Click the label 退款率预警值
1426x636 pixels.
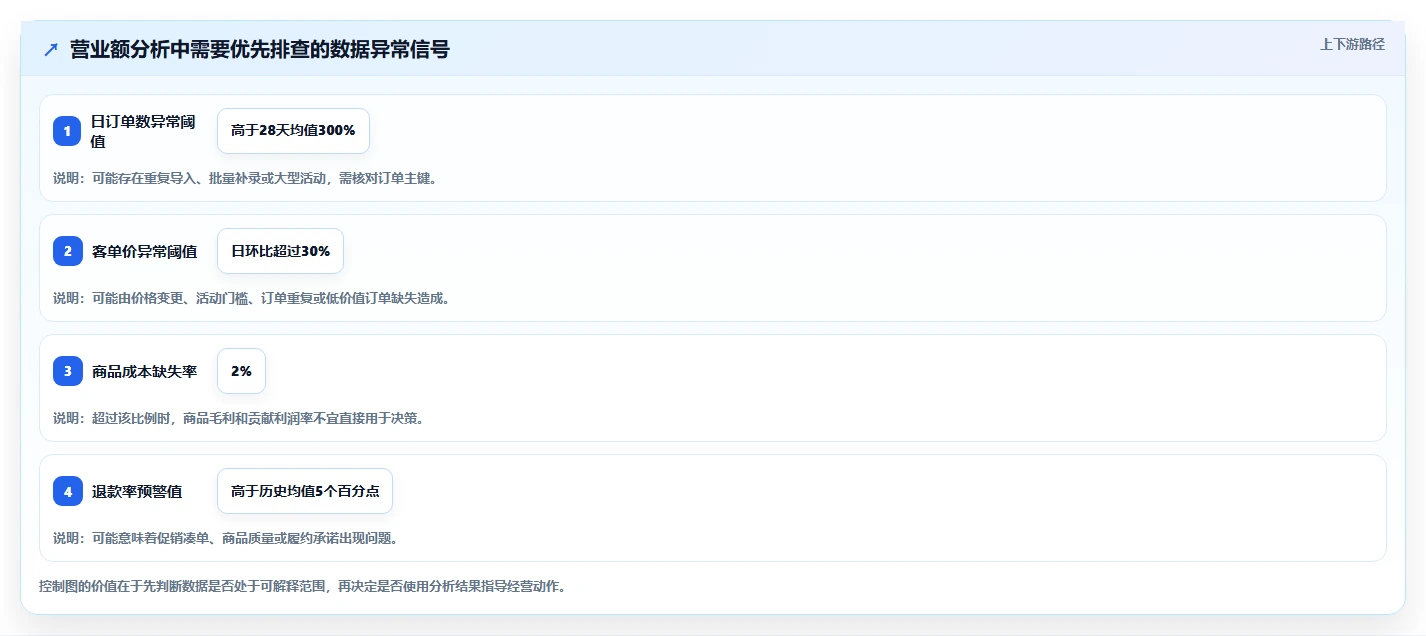[136, 491]
